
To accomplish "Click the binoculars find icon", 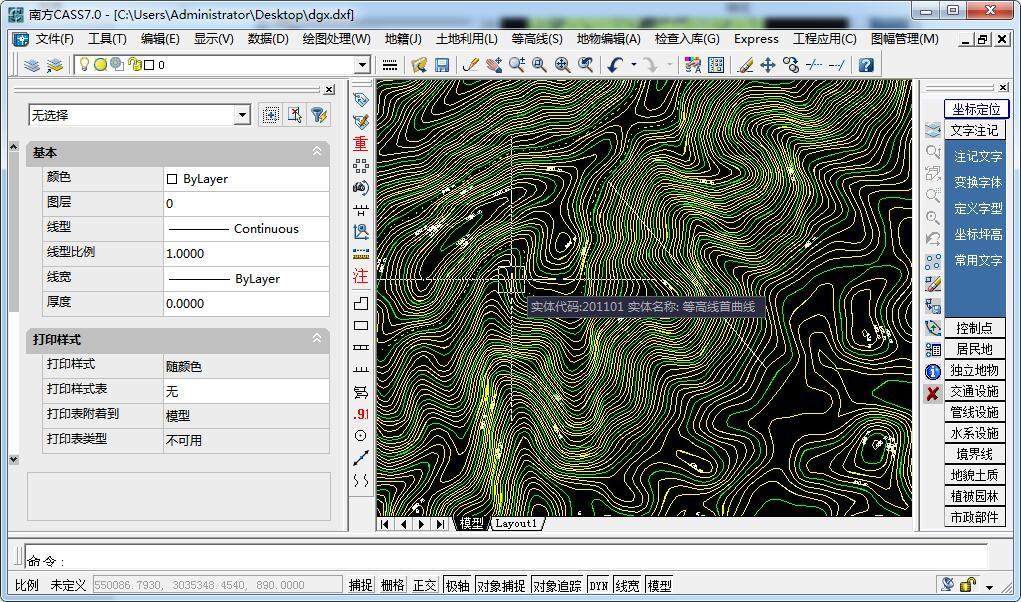I will coord(361,188).
